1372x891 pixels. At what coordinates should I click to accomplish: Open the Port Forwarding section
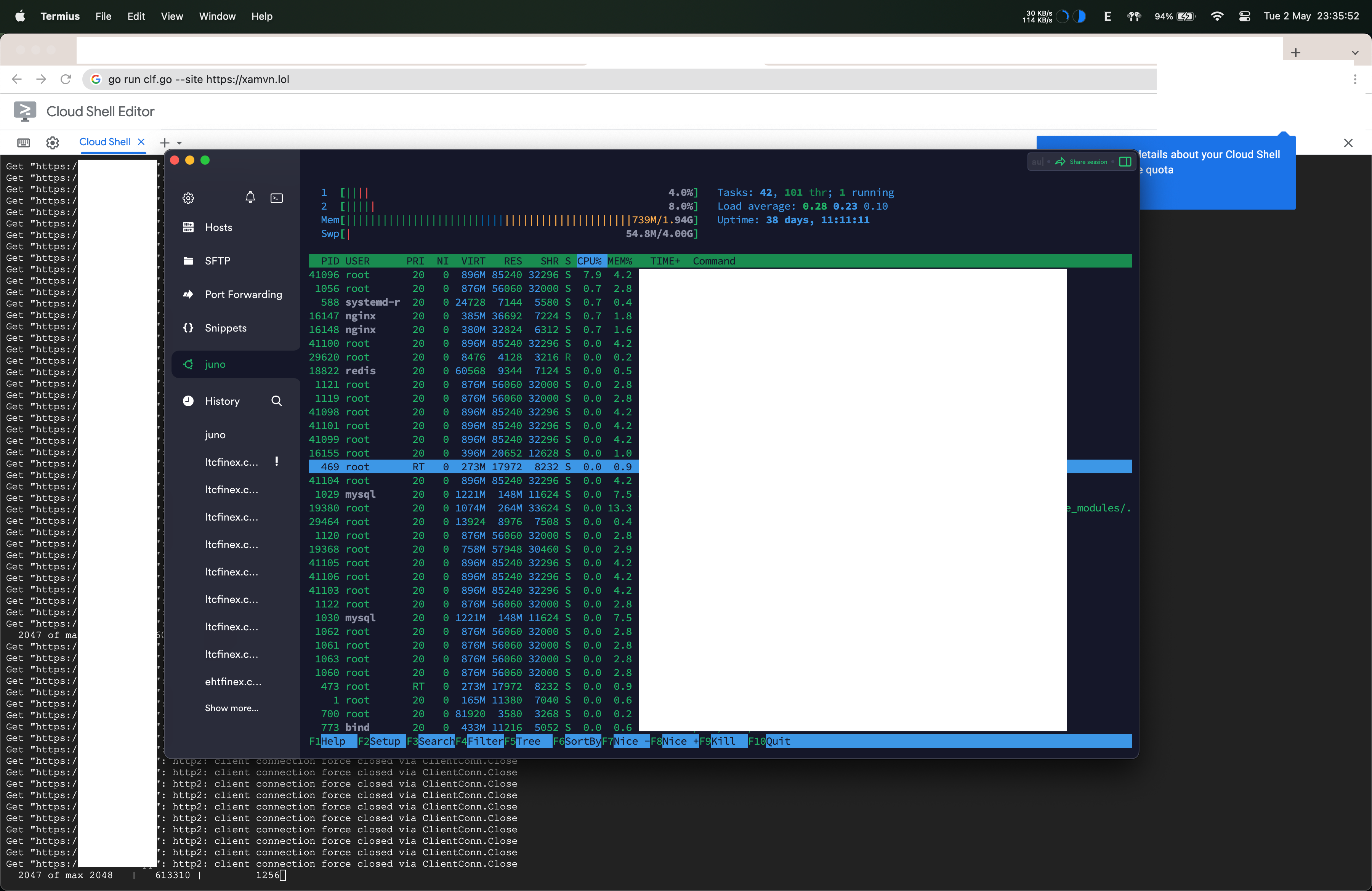(243, 295)
